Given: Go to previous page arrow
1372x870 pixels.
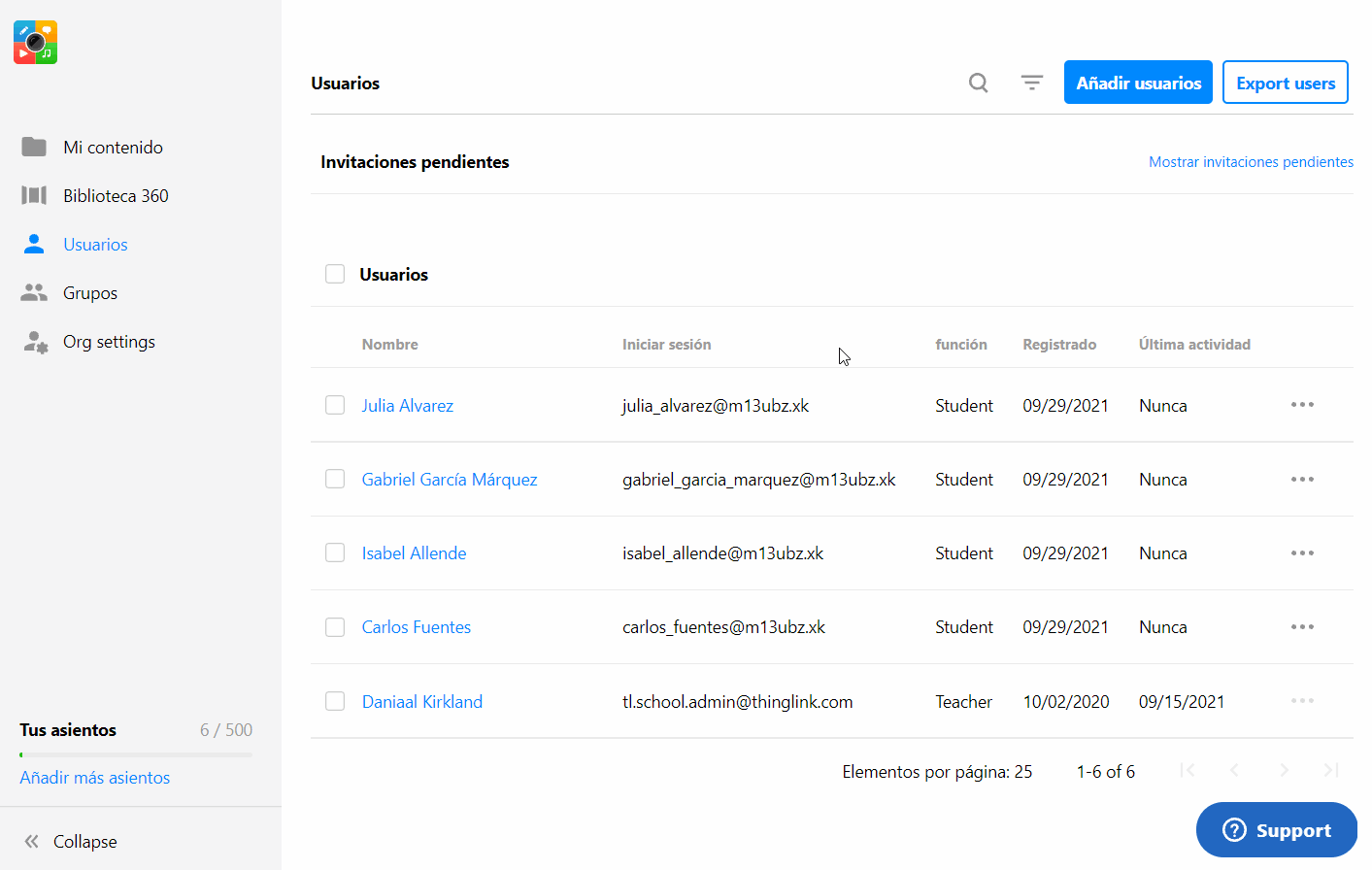Looking at the screenshot, I should pyautogui.click(x=1234, y=770).
